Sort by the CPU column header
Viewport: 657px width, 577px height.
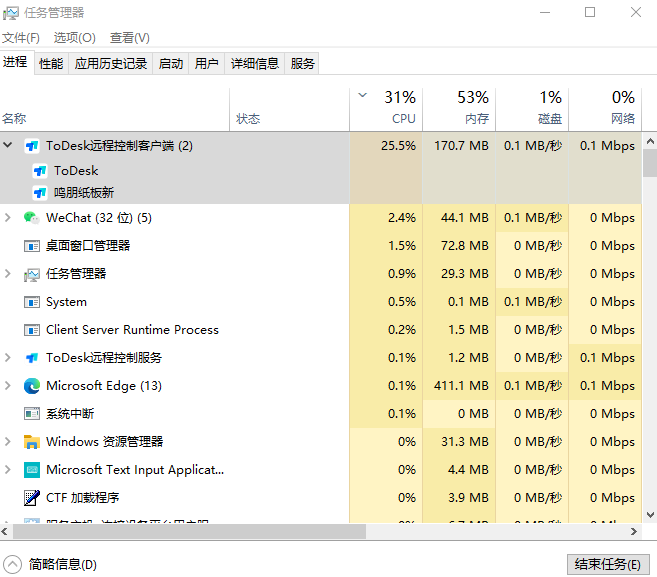[x=386, y=110]
